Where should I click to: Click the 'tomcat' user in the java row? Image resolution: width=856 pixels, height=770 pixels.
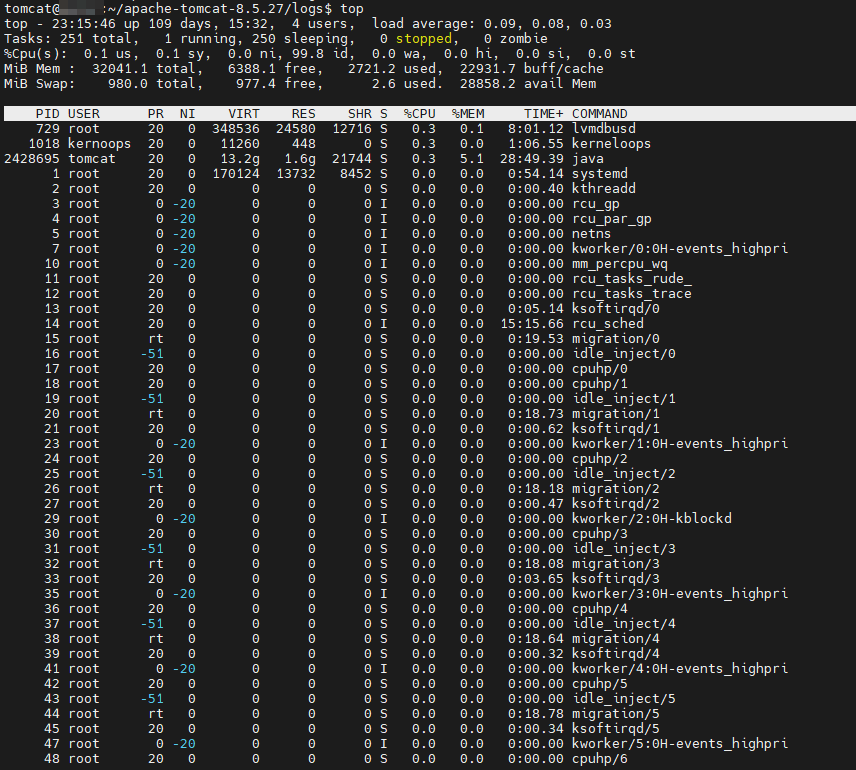(x=92, y=159)
